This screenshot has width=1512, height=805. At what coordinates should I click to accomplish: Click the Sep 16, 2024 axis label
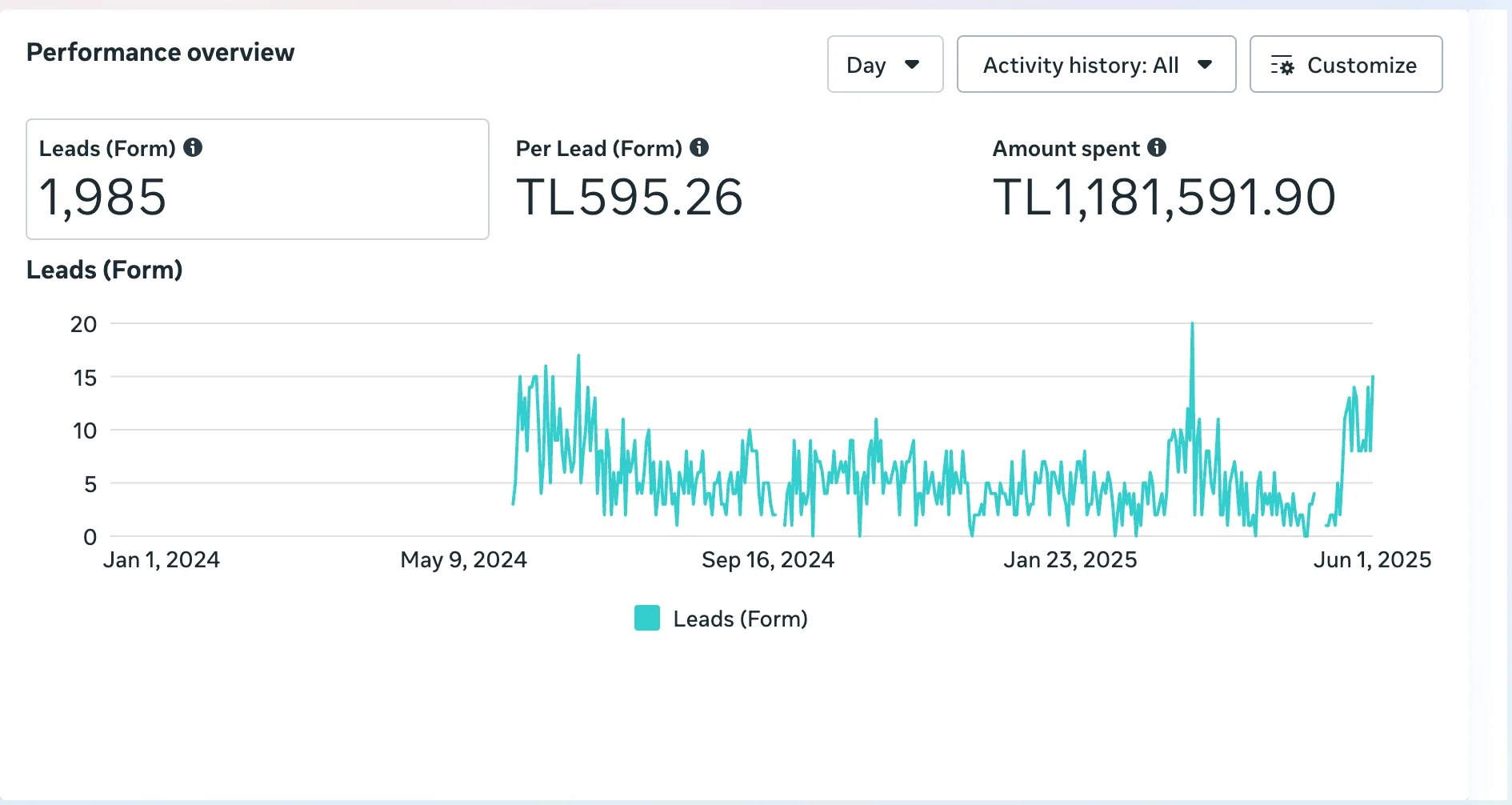[x=768, y=559]
